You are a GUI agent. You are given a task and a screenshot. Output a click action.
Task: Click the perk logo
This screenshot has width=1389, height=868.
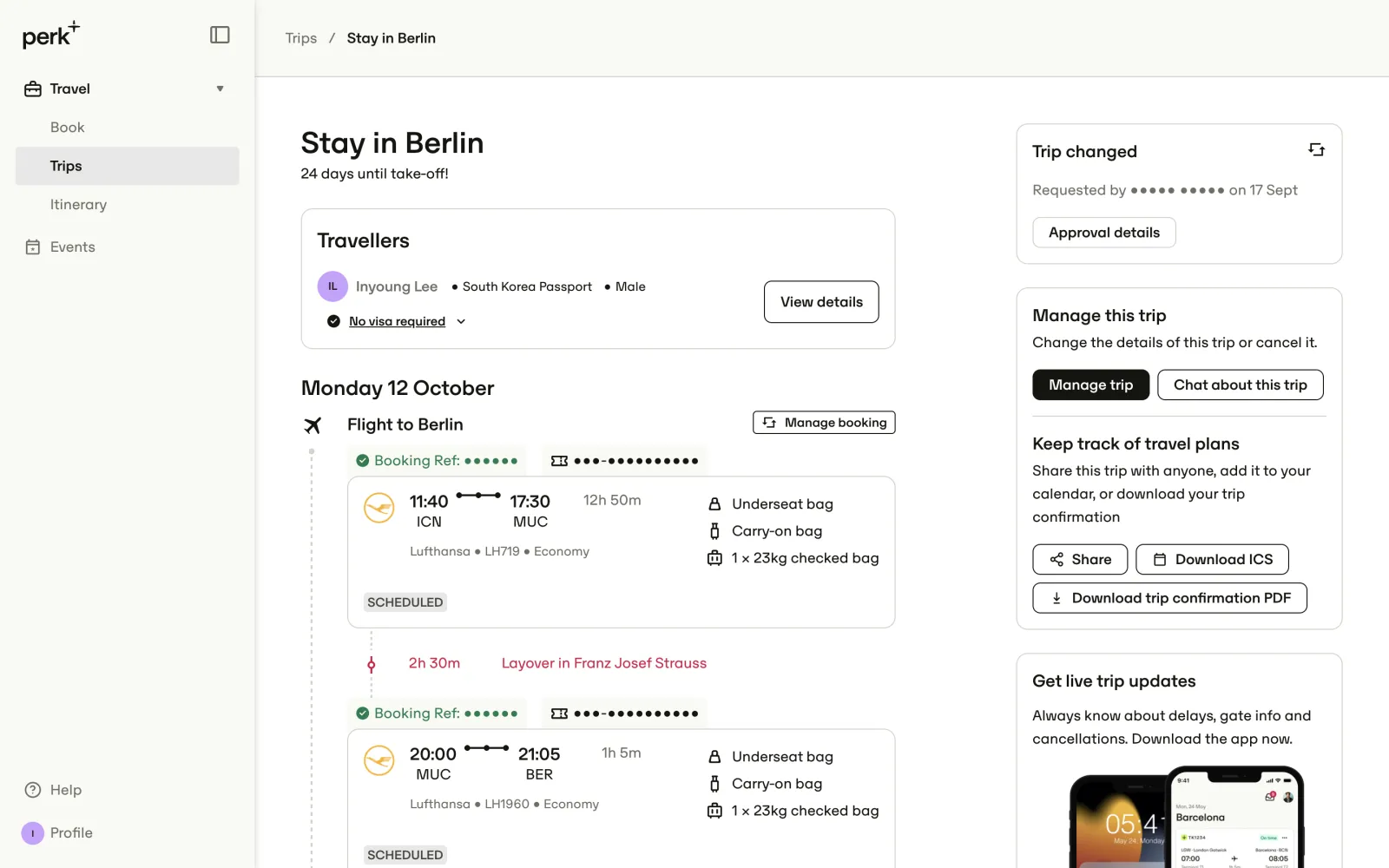50,35
